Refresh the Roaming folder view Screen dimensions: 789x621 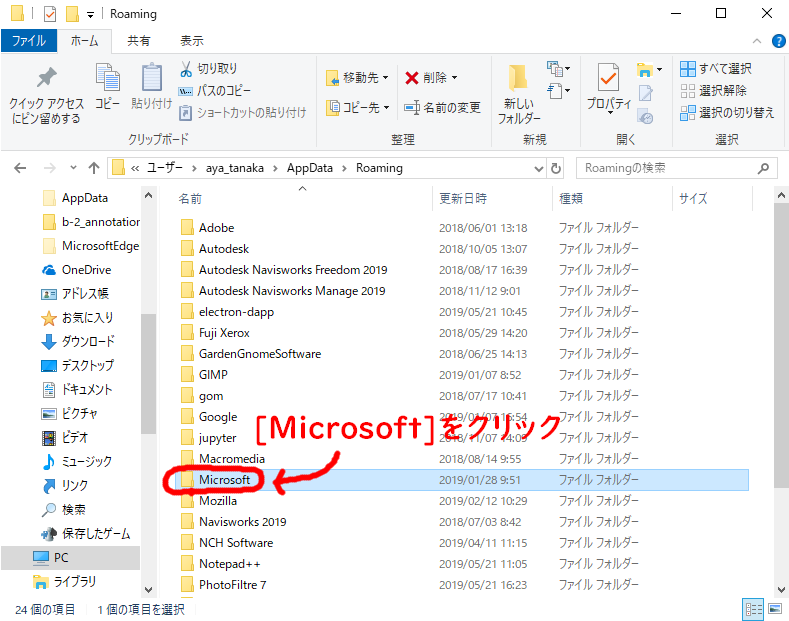click(556, 168)
